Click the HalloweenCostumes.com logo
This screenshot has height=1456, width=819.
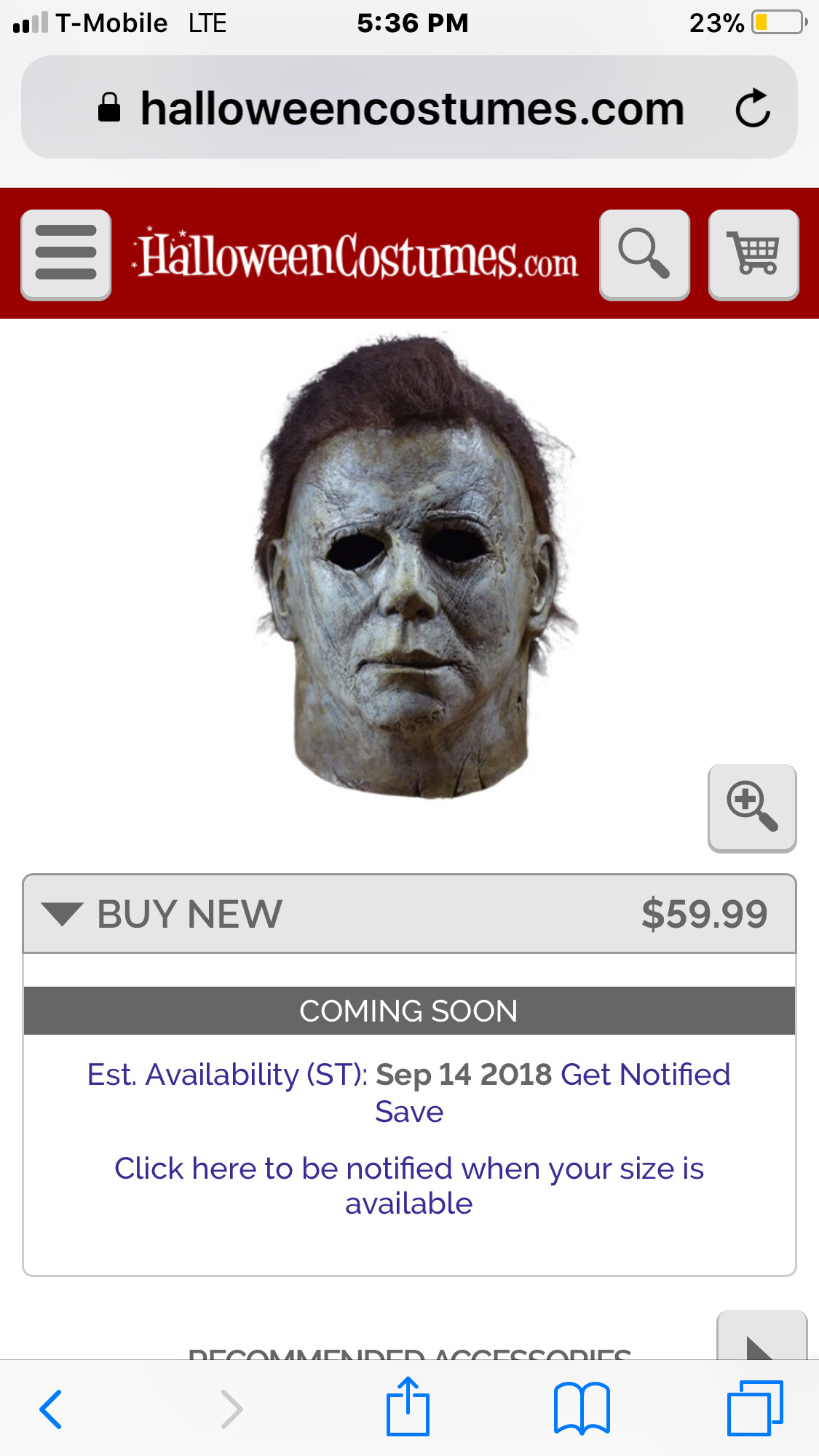(x=355, y=255)
